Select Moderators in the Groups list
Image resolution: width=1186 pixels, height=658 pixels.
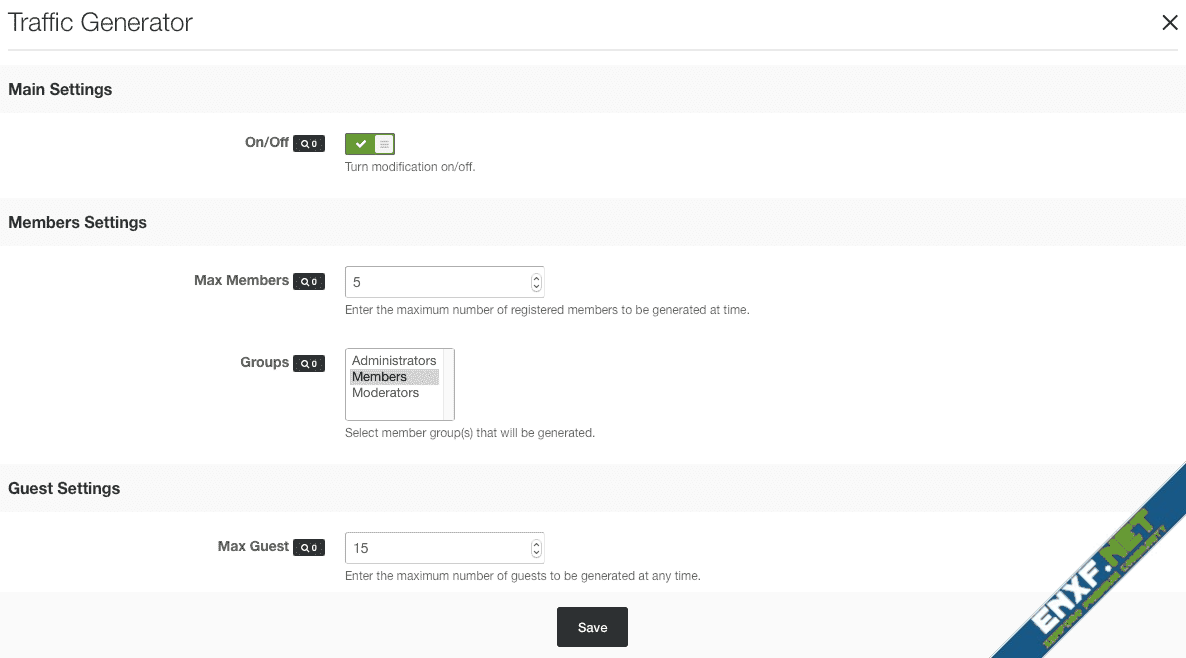click(x=385, y=393)
